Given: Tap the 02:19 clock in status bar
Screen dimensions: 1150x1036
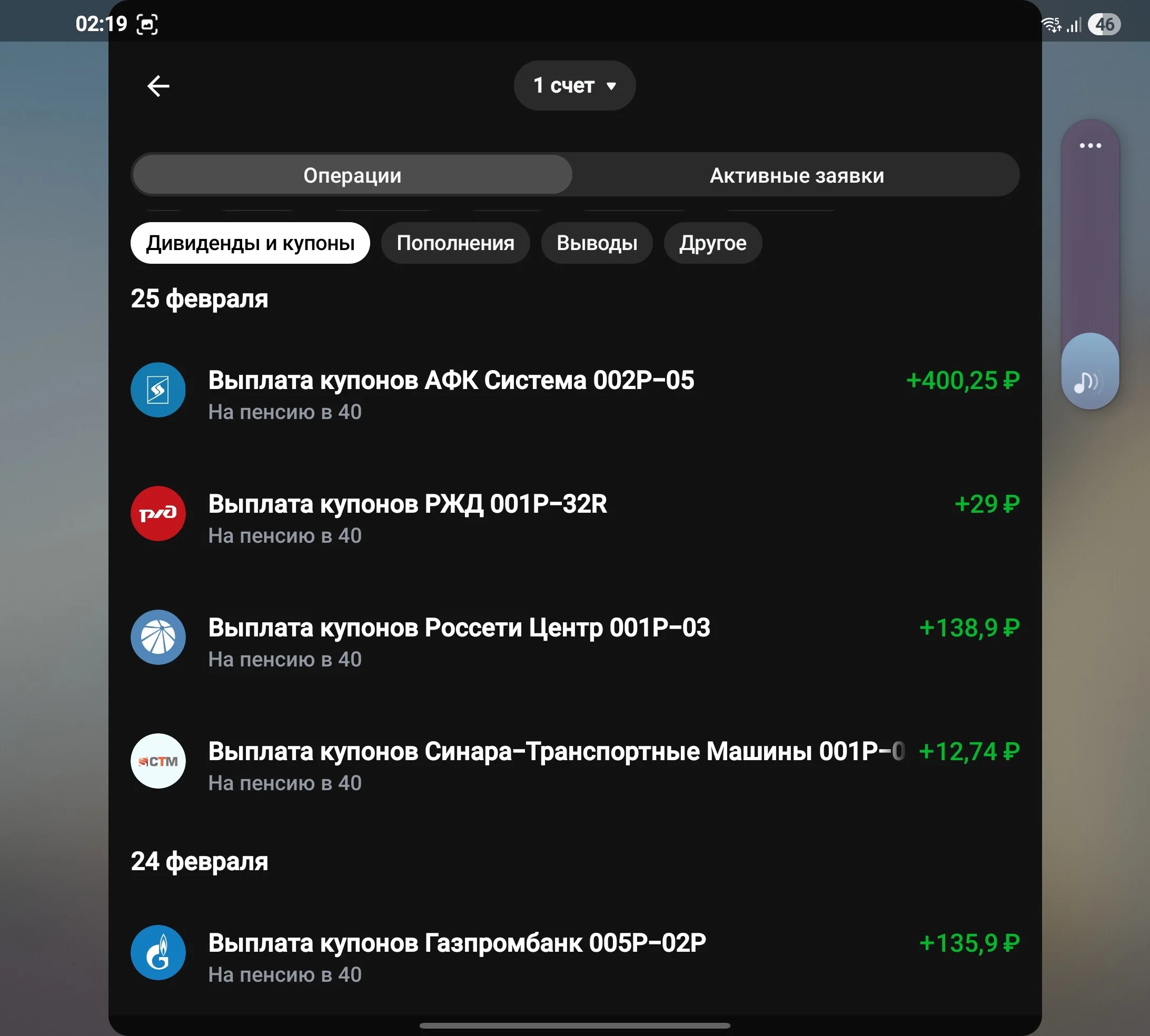Looking at the screenshot, I should pos(101,24).
